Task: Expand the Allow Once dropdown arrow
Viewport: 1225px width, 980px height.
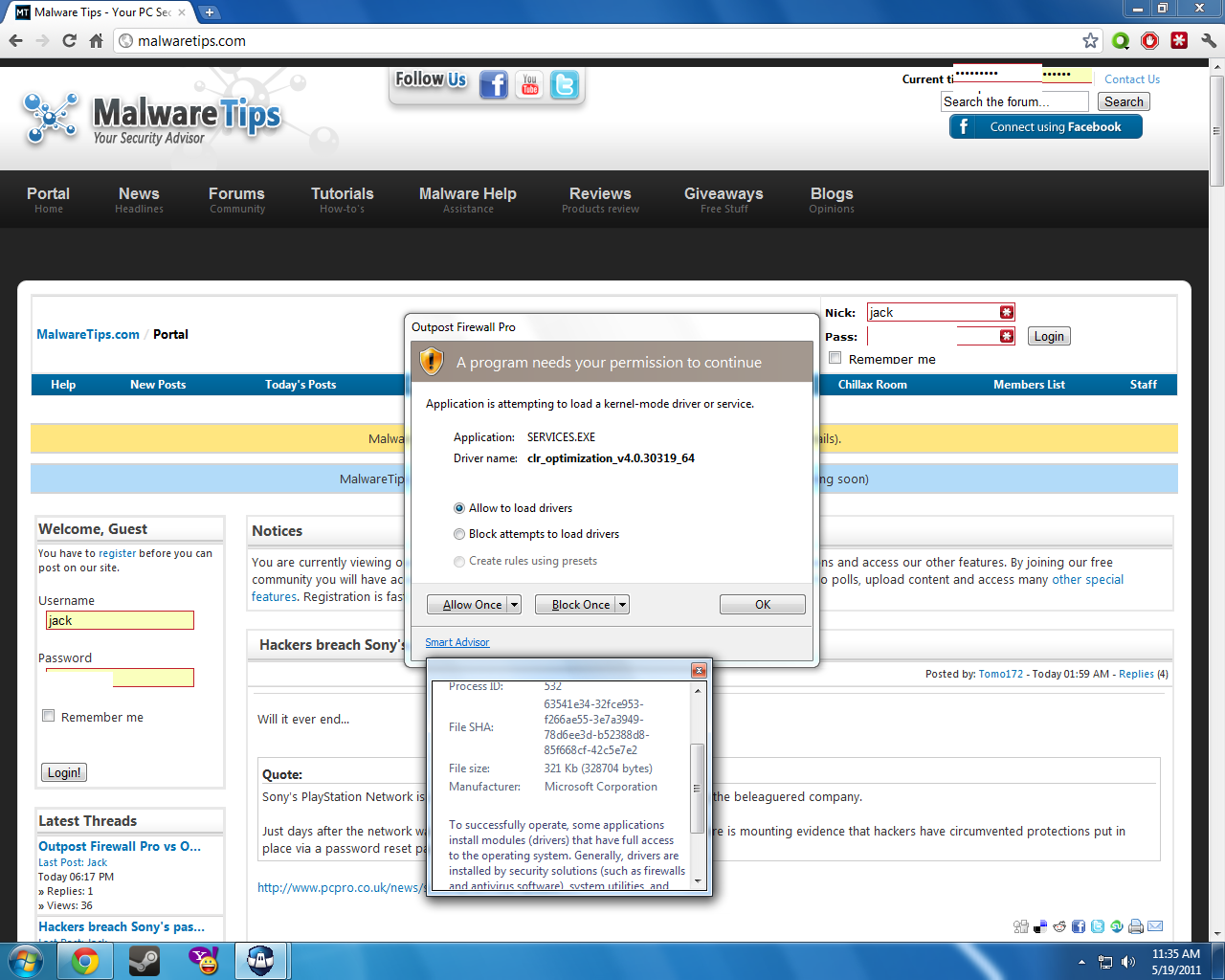Action: (514, 605)
